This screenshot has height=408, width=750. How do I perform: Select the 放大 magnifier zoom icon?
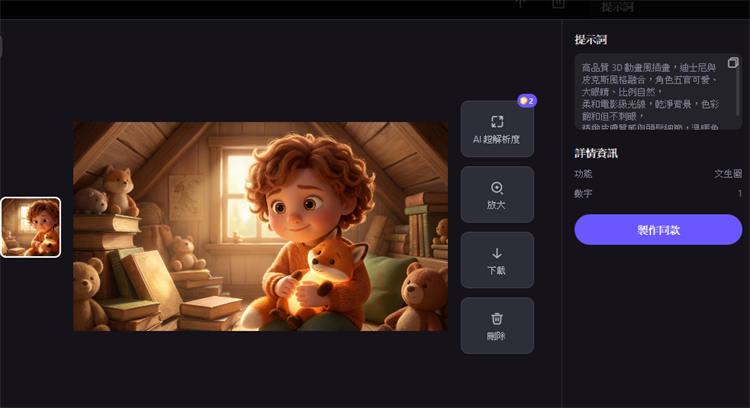pyautogui.click(x=497, y=188)
